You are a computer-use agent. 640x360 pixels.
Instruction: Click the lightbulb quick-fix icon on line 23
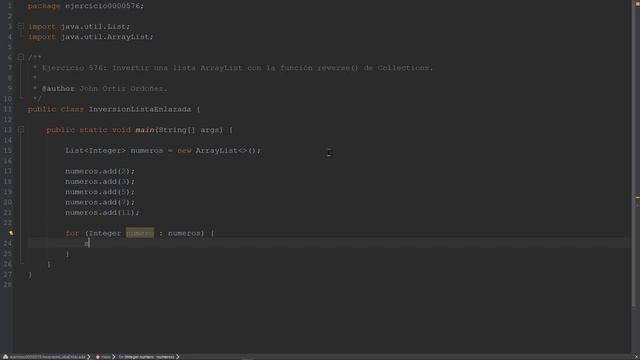point(11,233)
